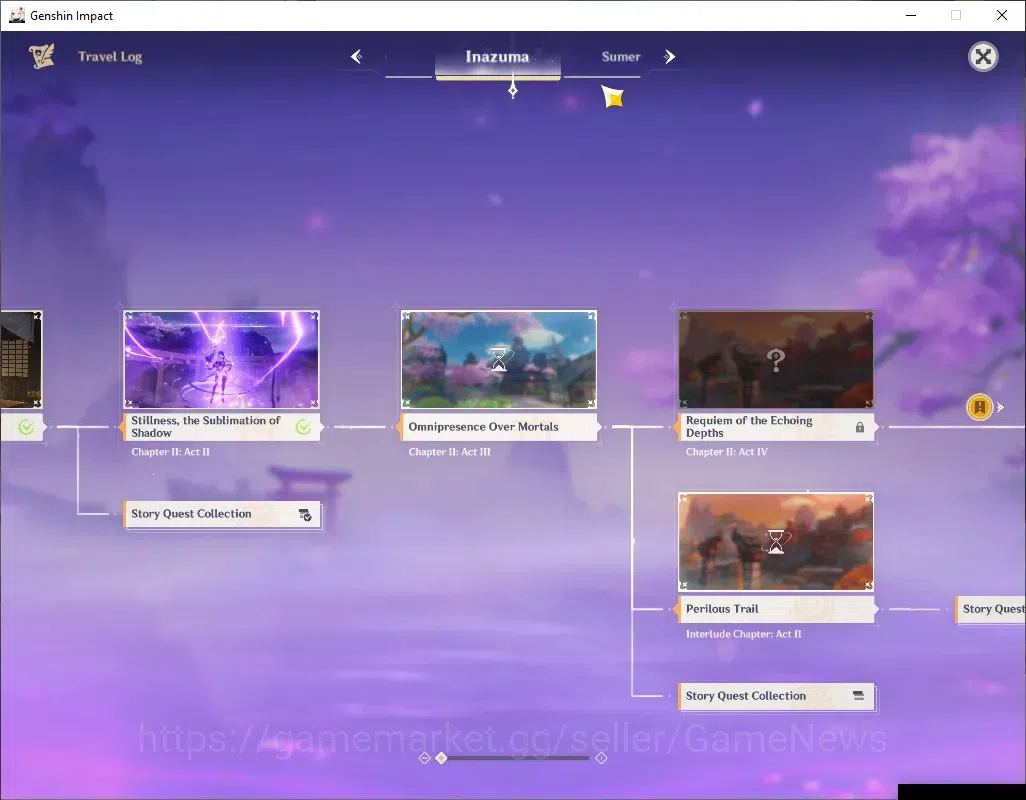Click Chapter II: Act III text
Screen dimensions: 1026x800
449,452
